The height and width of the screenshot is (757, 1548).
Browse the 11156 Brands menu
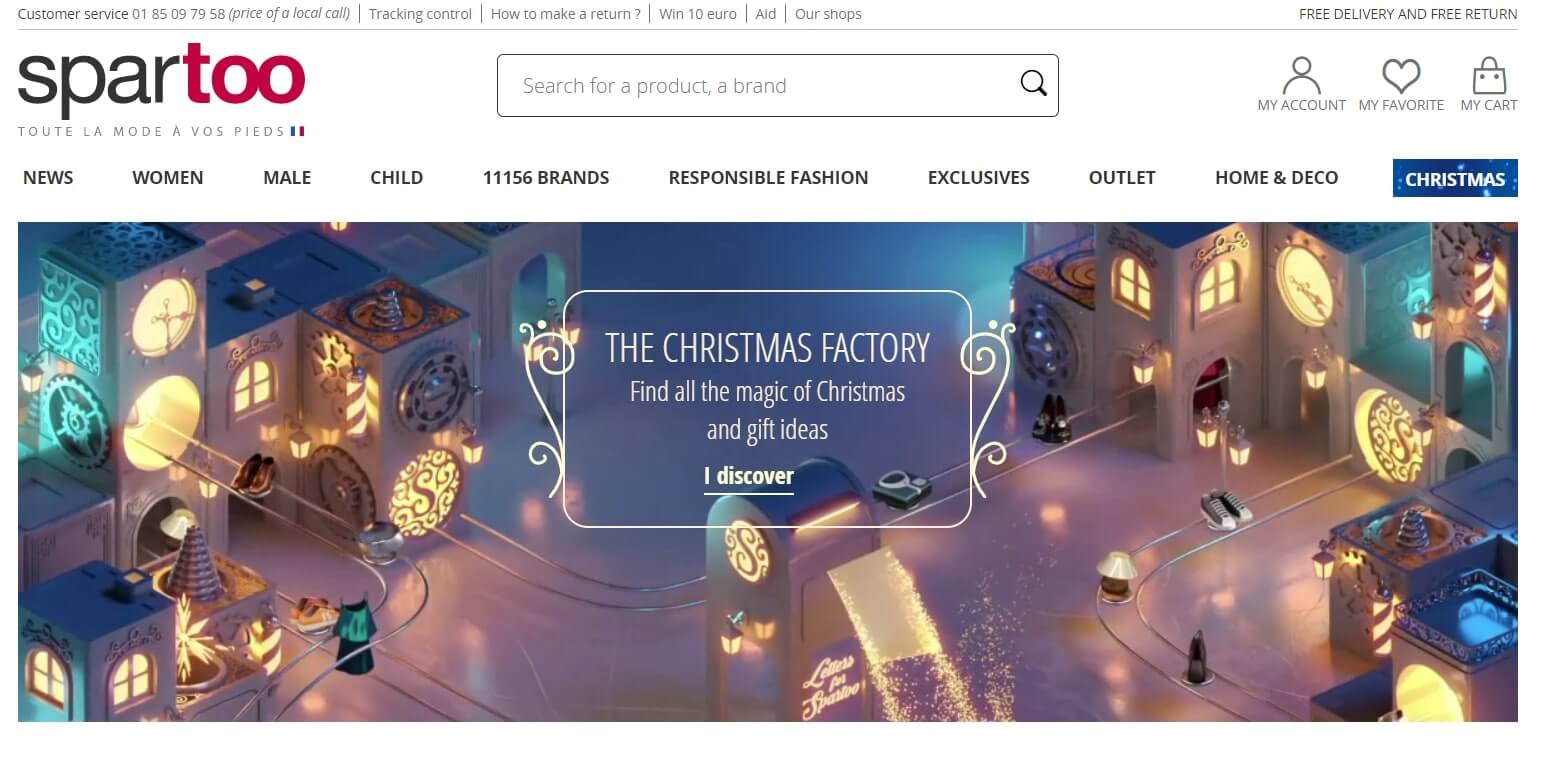click(x=546, y=178)
